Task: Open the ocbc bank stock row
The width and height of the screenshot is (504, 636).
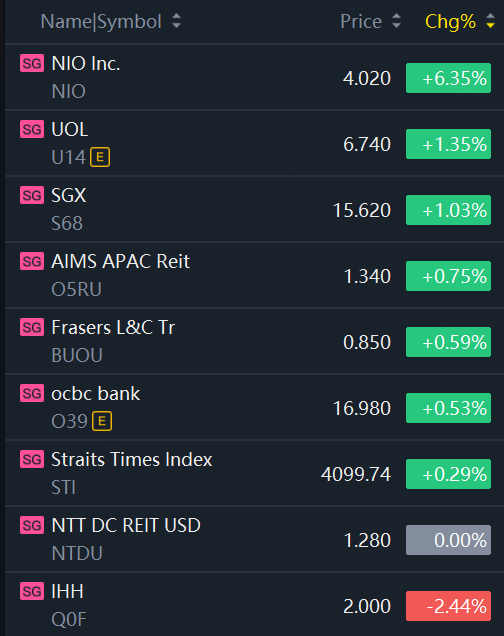Action: click(x=255, y=407)
